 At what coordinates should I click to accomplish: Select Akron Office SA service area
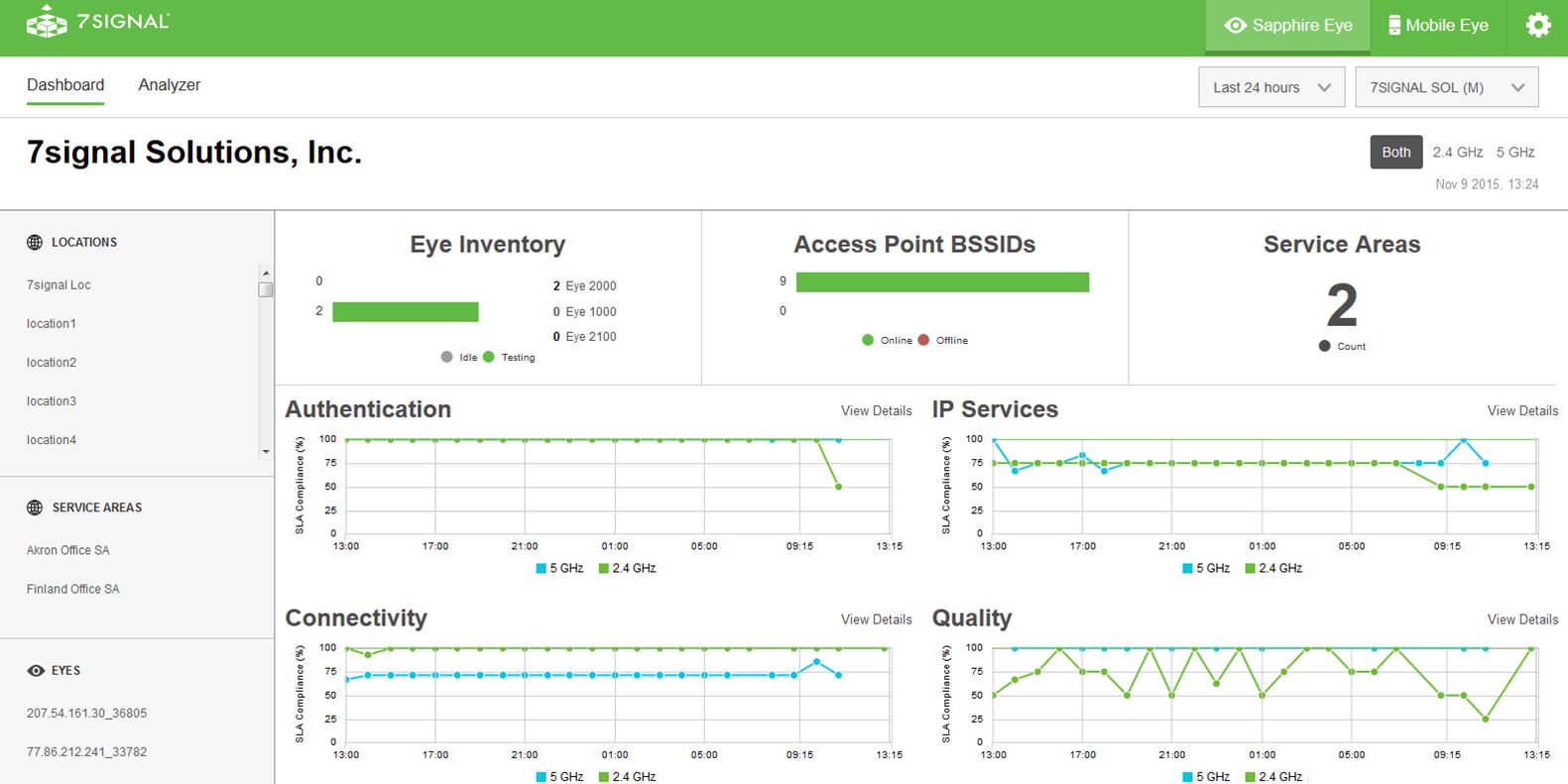[68, 550]
